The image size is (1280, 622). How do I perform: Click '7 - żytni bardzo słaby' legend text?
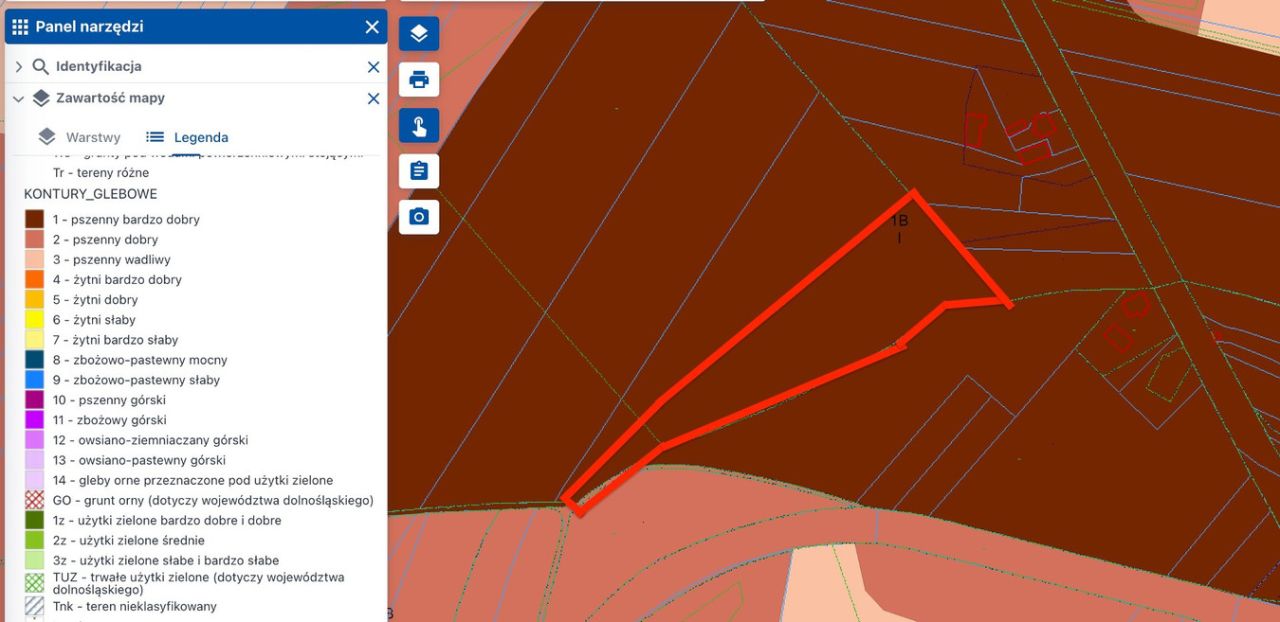click(x=118, y=340)
